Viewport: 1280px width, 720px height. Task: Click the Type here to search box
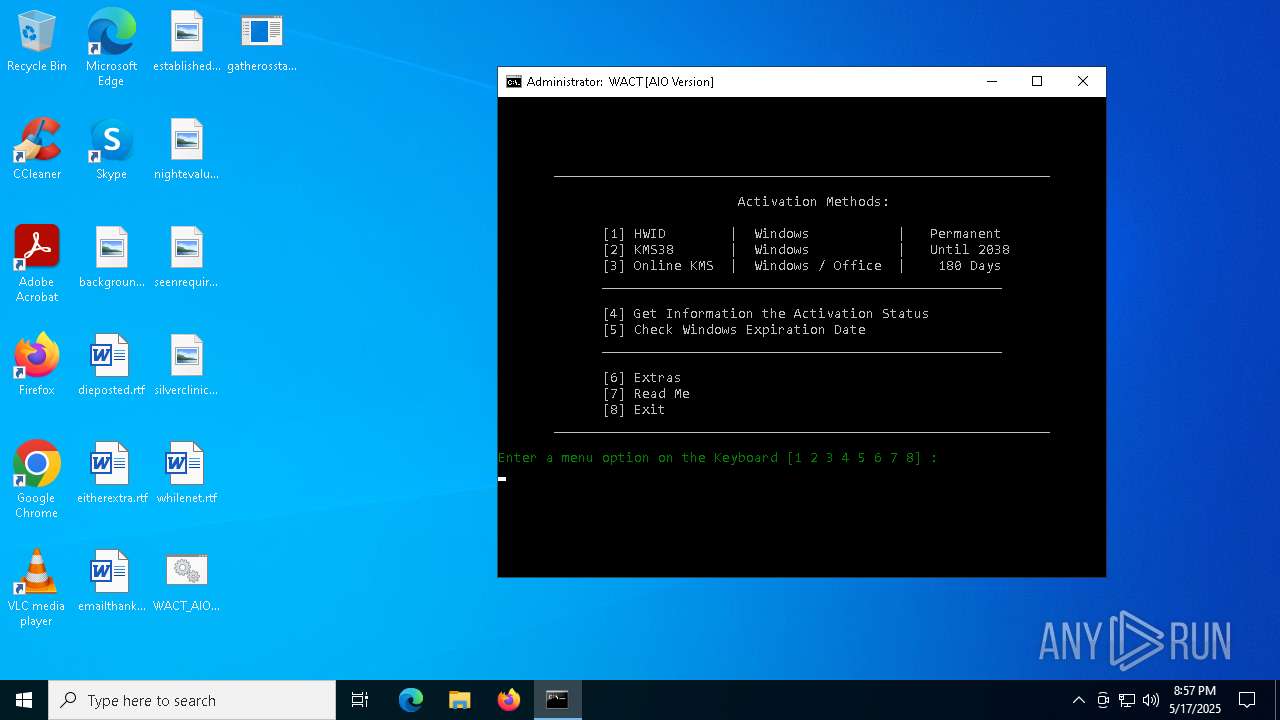(192, 700)
